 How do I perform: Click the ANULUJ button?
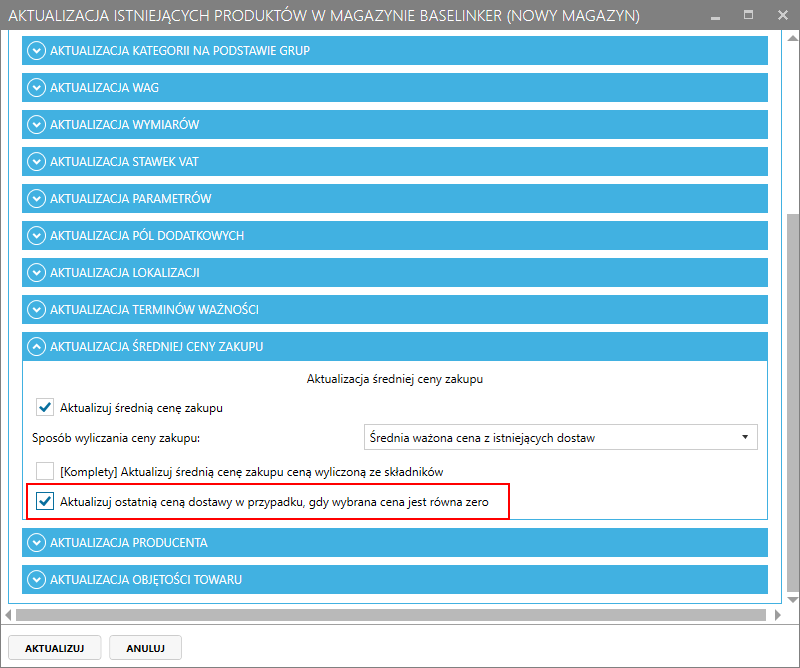coord(145,648)
